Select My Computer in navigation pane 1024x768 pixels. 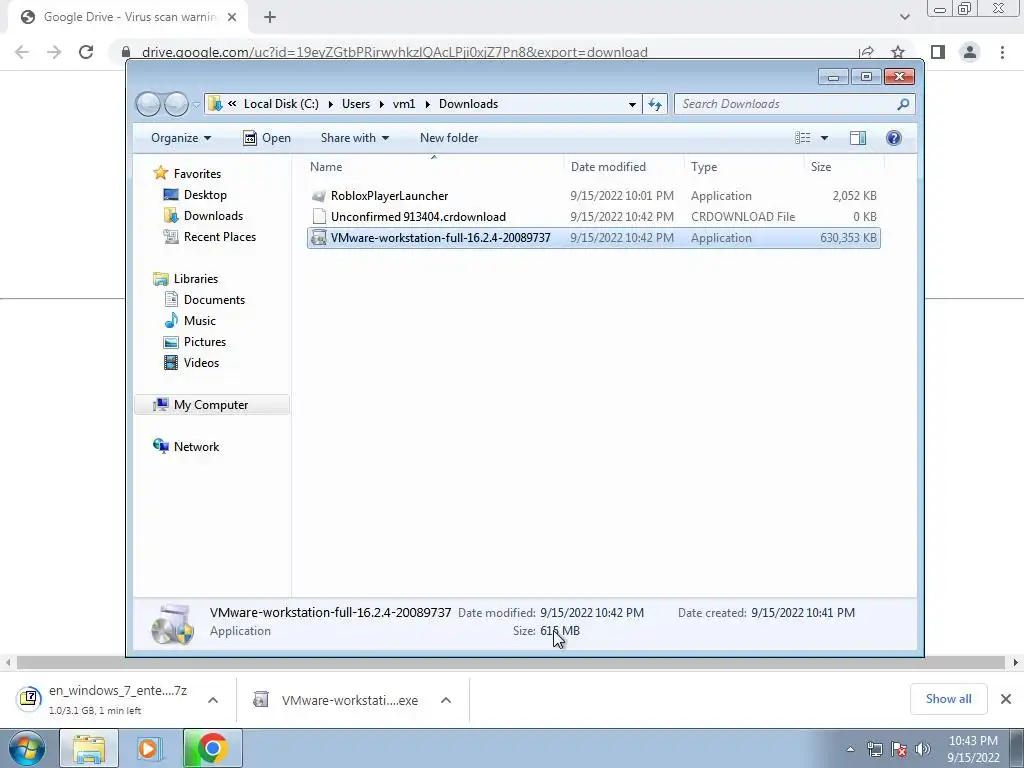211,405
